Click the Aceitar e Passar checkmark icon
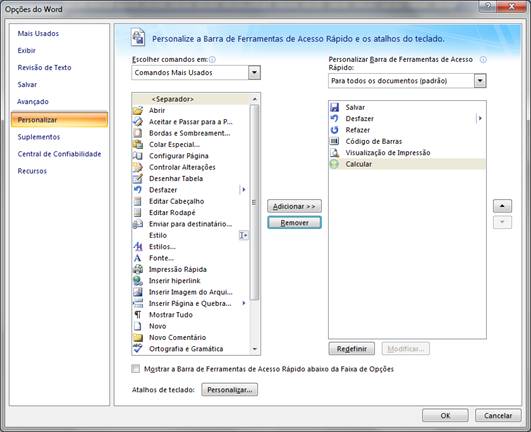531x432 pixels. coord(137,122)
